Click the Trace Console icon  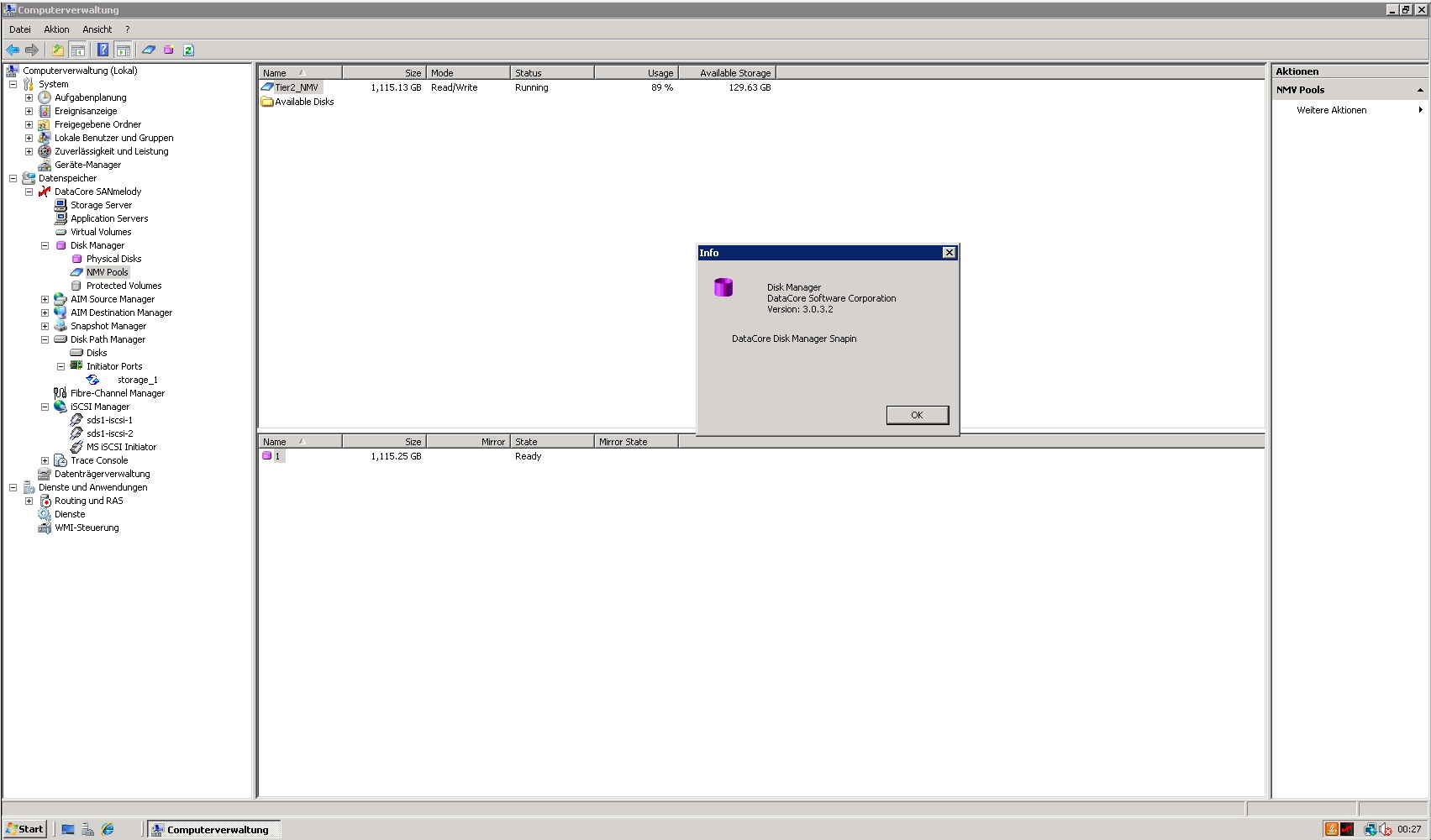[61, 460]
